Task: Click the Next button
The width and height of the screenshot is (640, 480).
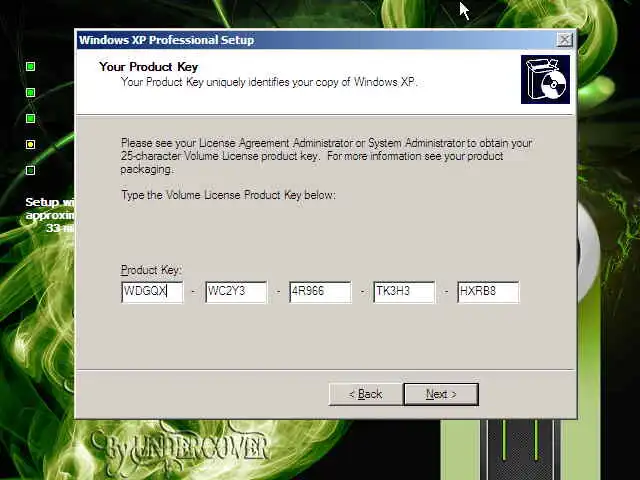Action: tap(441, 394)
